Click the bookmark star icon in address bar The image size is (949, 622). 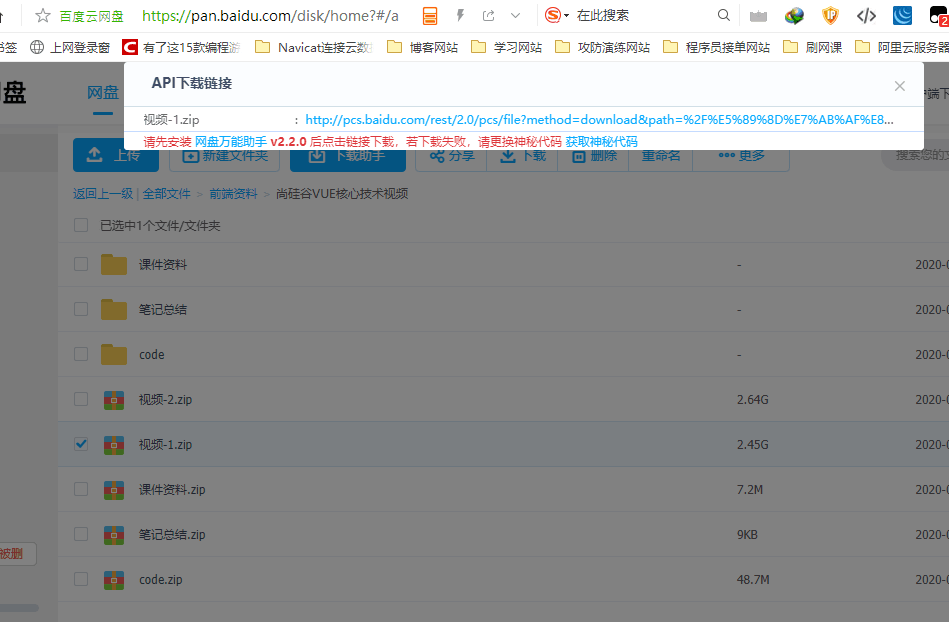tap(42, 16)
